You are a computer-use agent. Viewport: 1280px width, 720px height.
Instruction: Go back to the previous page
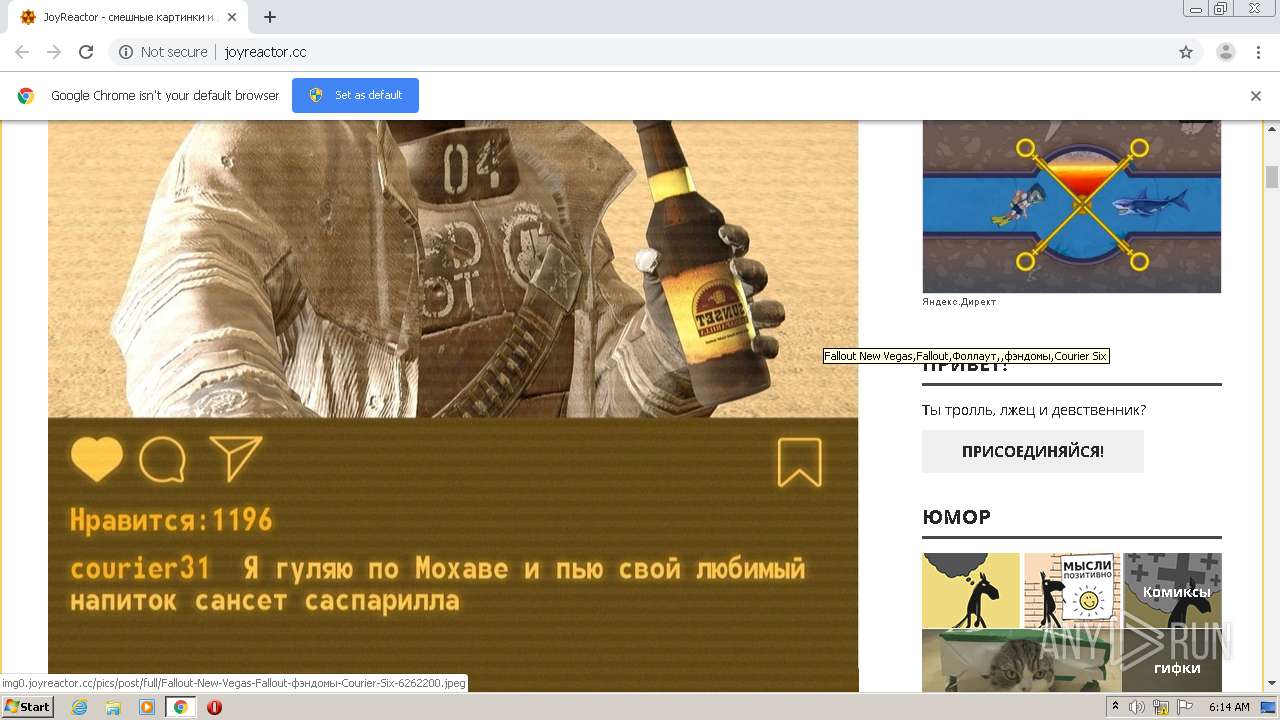[x=22, y=52]
